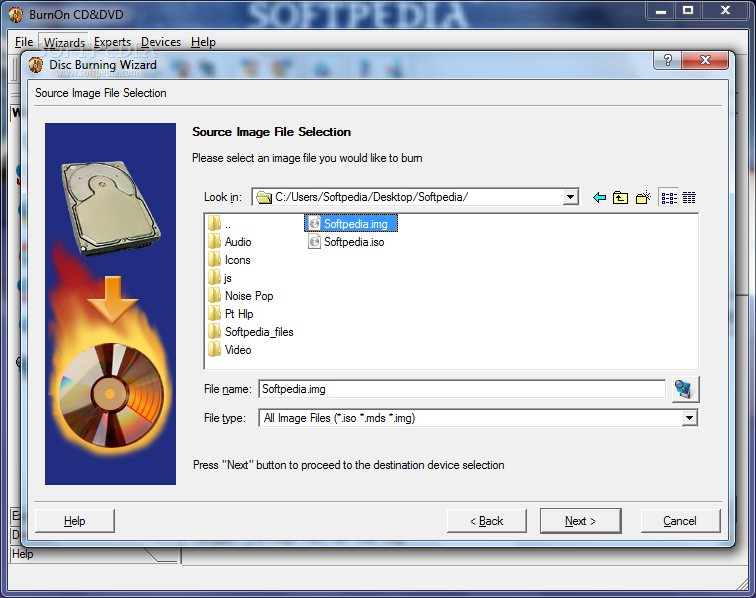Image resolution: width=756 pixels, height=598 pixels.
Task: Switch to list view icon
Action: pos(669,198)
